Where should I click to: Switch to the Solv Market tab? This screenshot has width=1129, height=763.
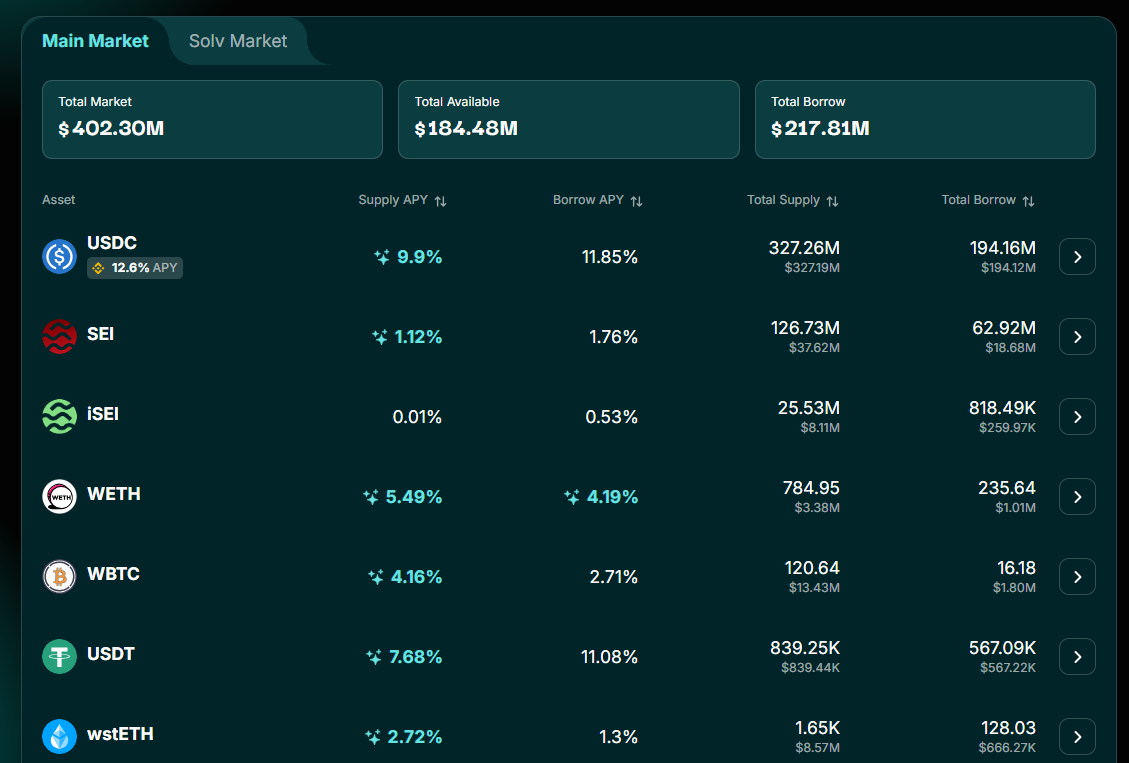(237, 41)
